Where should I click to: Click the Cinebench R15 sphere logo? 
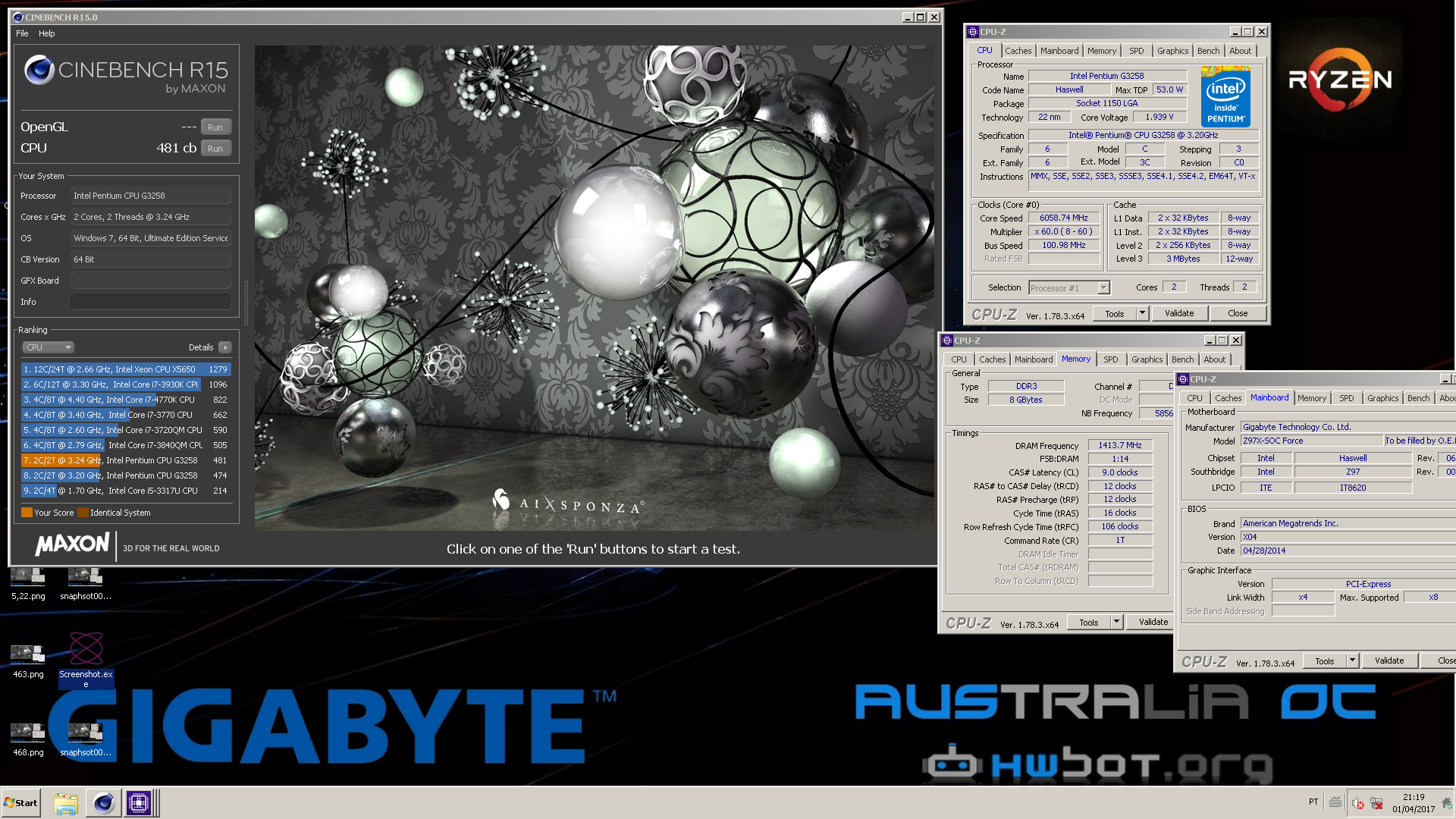pyautogui.click(x=39, y=70)
